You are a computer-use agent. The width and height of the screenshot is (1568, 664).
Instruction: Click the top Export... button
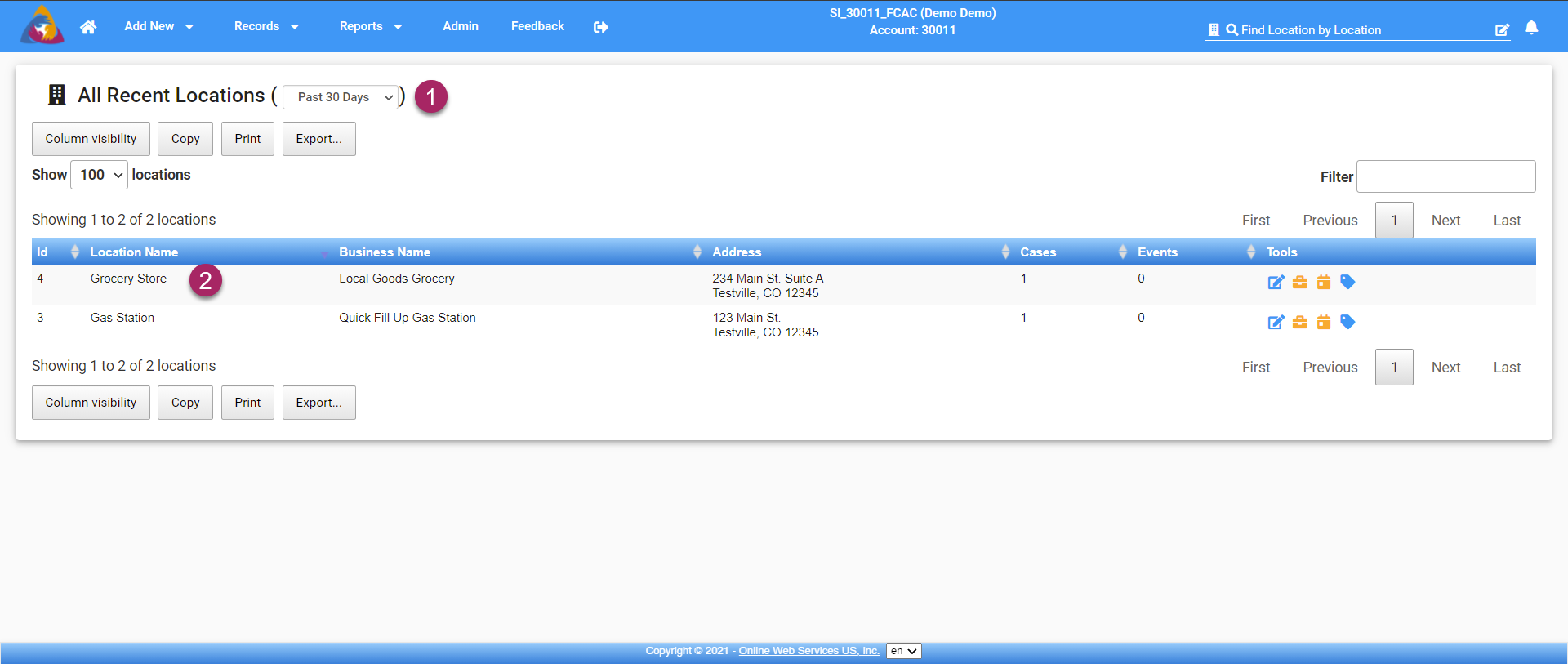point(319,139)
